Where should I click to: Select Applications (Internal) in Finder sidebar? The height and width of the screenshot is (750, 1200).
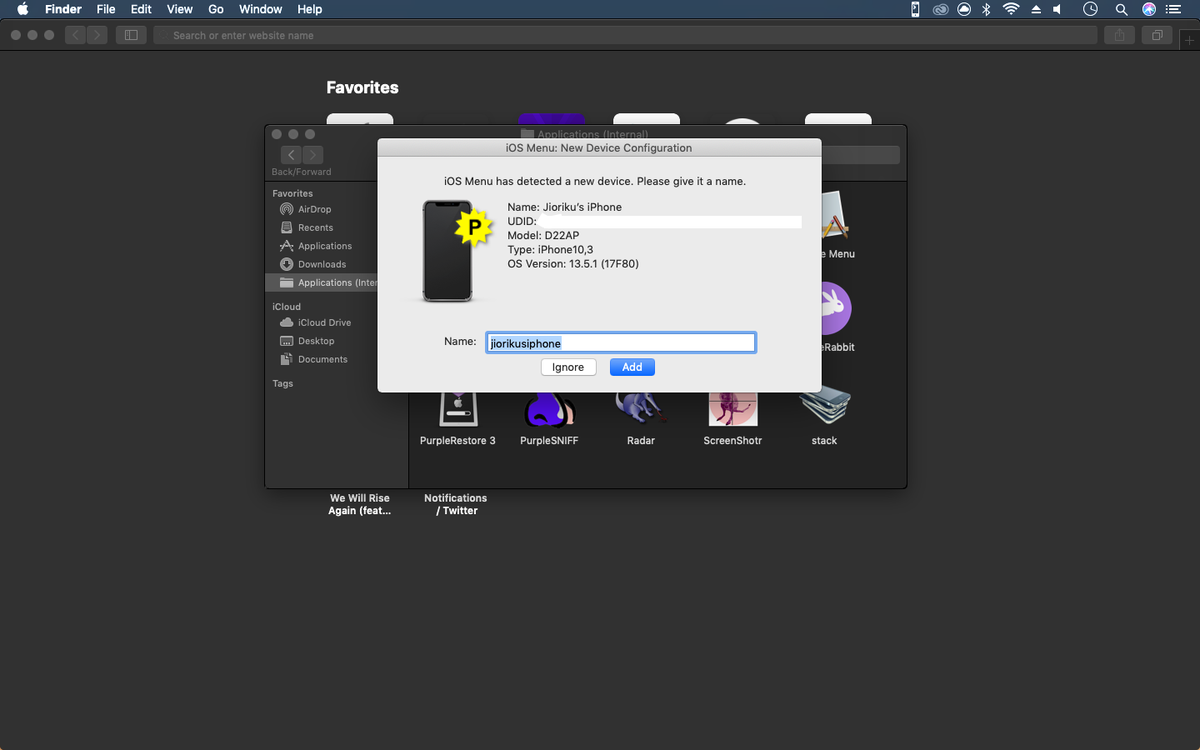coord(322,283)
